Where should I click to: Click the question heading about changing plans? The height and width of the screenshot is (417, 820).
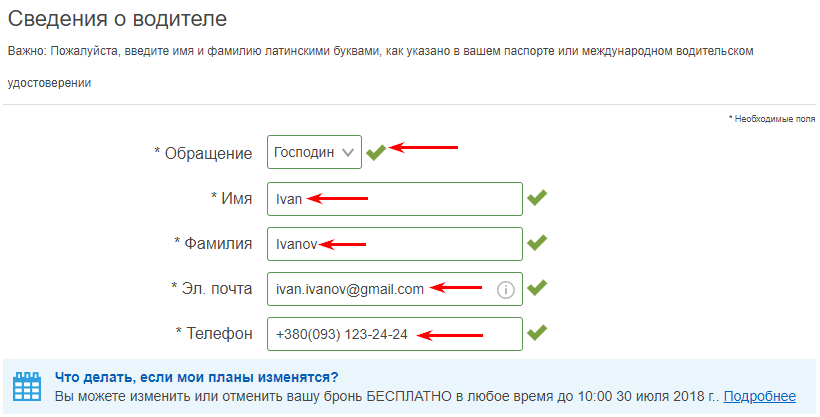[195, 377]
